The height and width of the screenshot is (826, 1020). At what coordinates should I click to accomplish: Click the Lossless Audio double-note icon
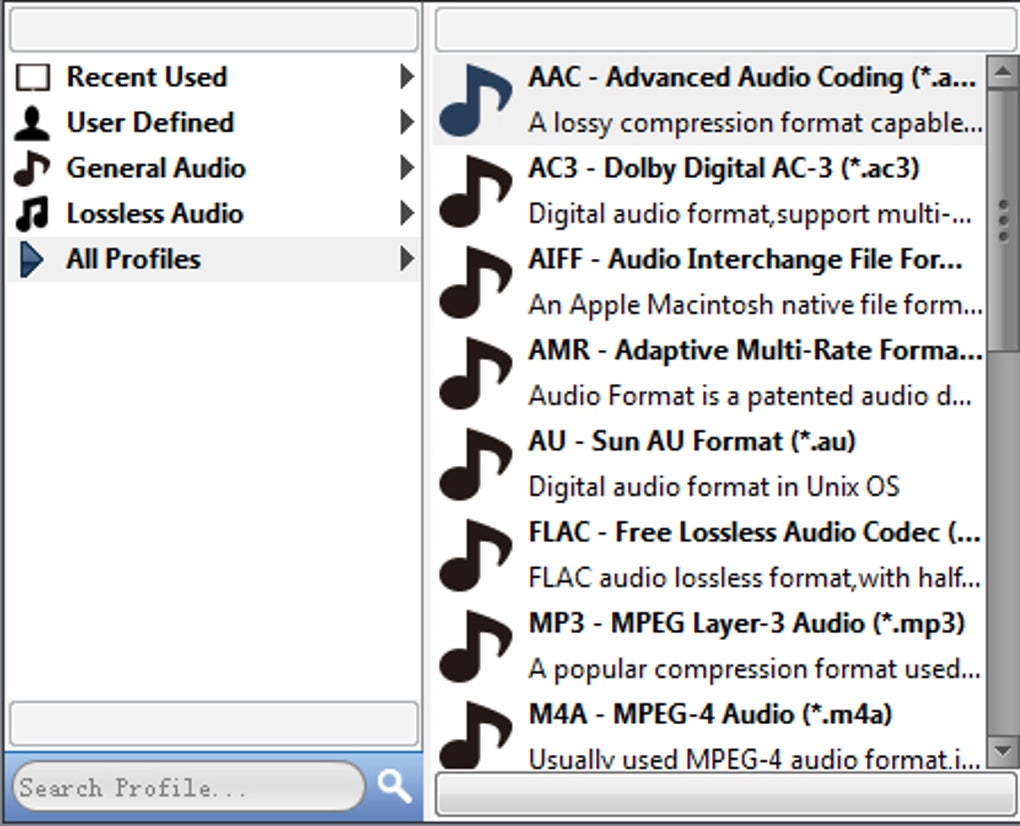click(32, 214)
